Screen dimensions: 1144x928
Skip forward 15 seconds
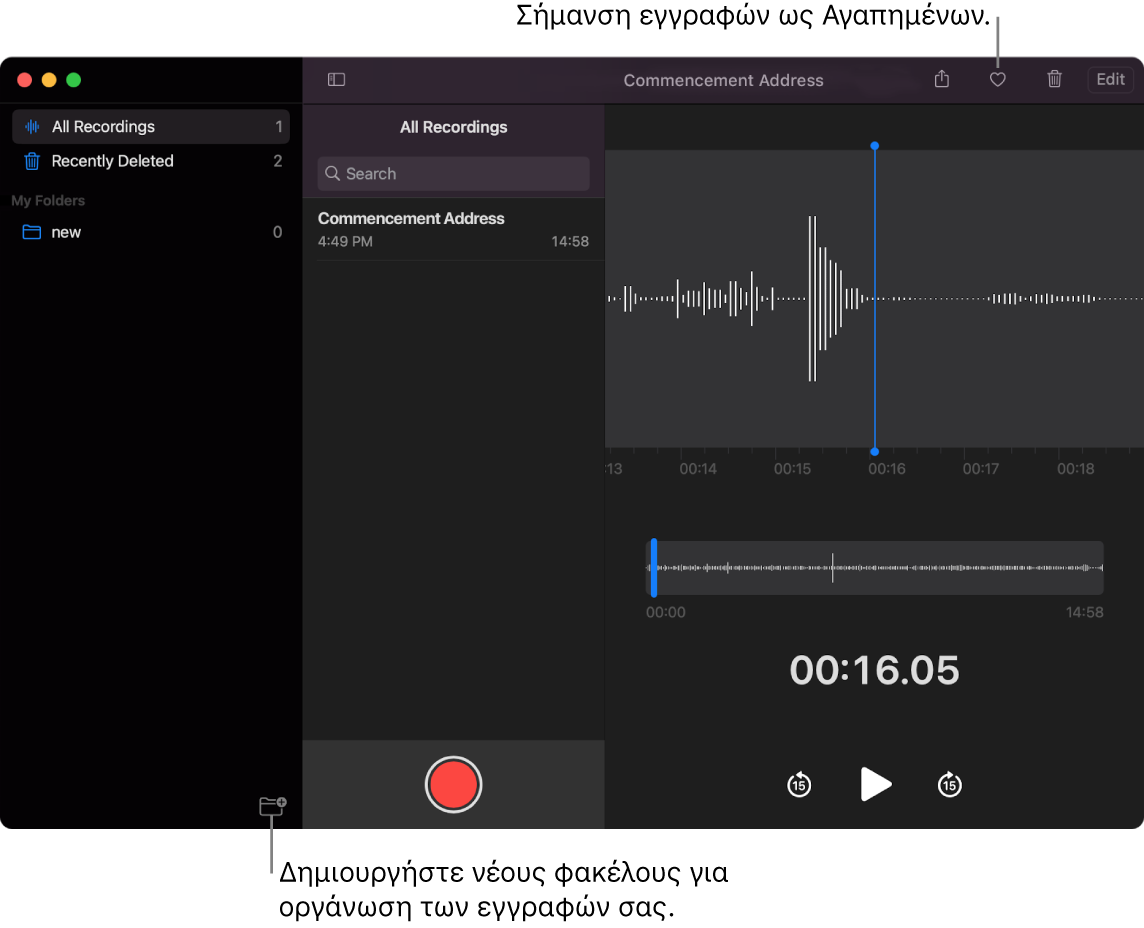(949, 784)
